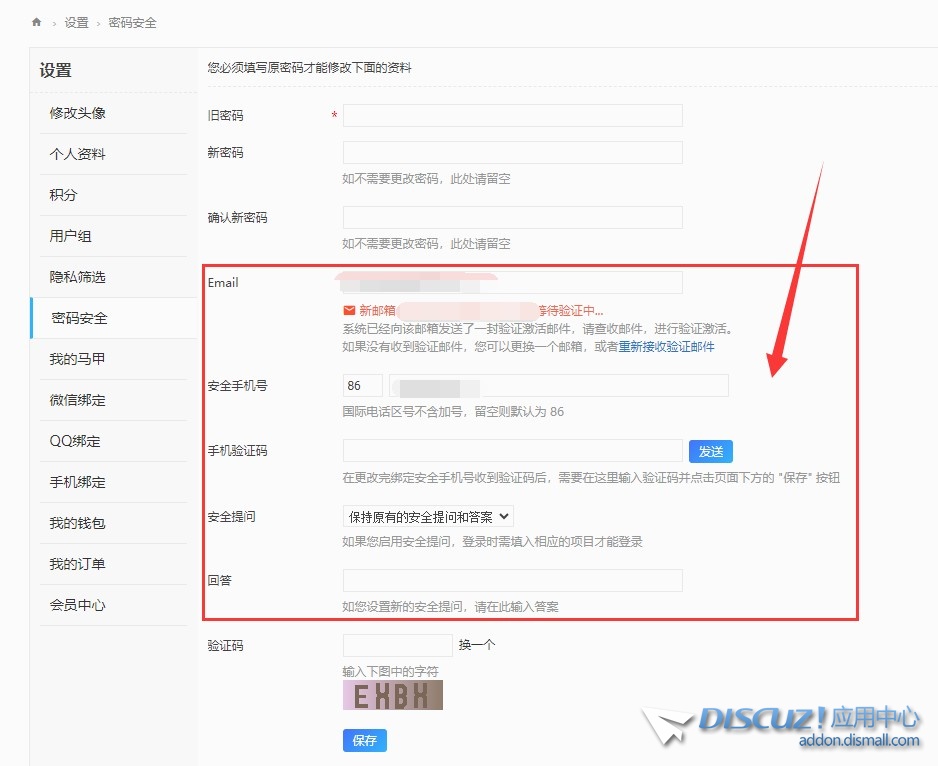Open 个人资料 in settings sidebar

(78, 154)
